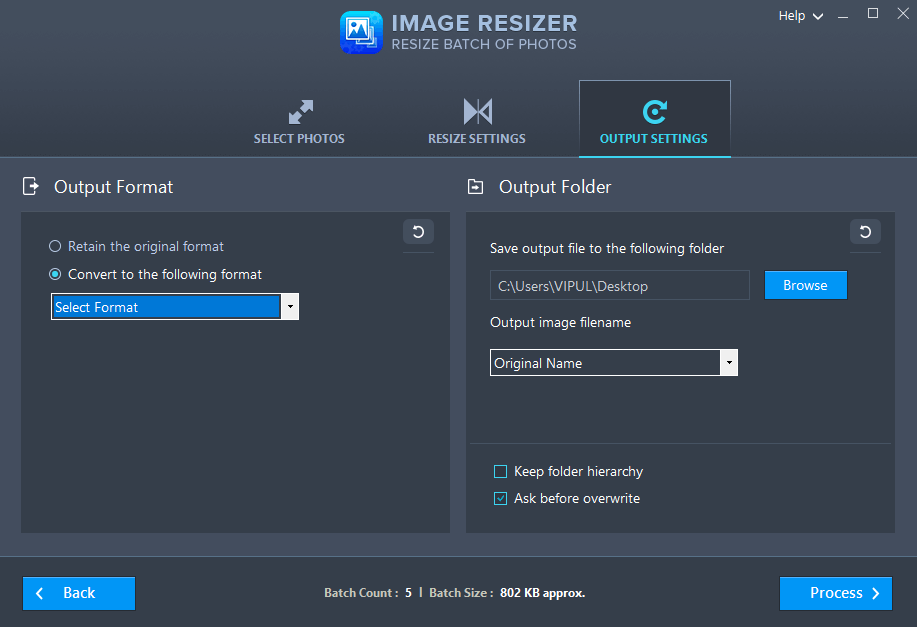Expand the Help menu chevron
This screenshot has width=917, height=627.
click(818, 16)
